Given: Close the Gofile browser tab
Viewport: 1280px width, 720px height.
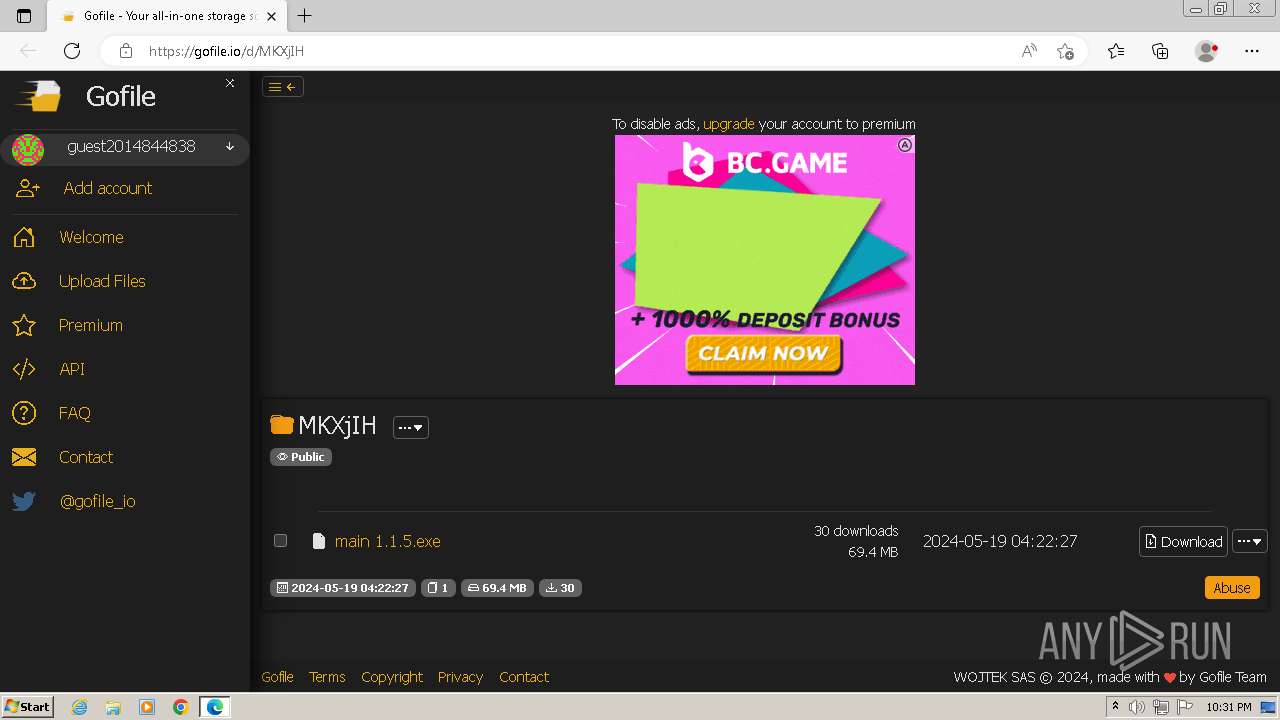Looking at the screenshot, I should [272, 16].
